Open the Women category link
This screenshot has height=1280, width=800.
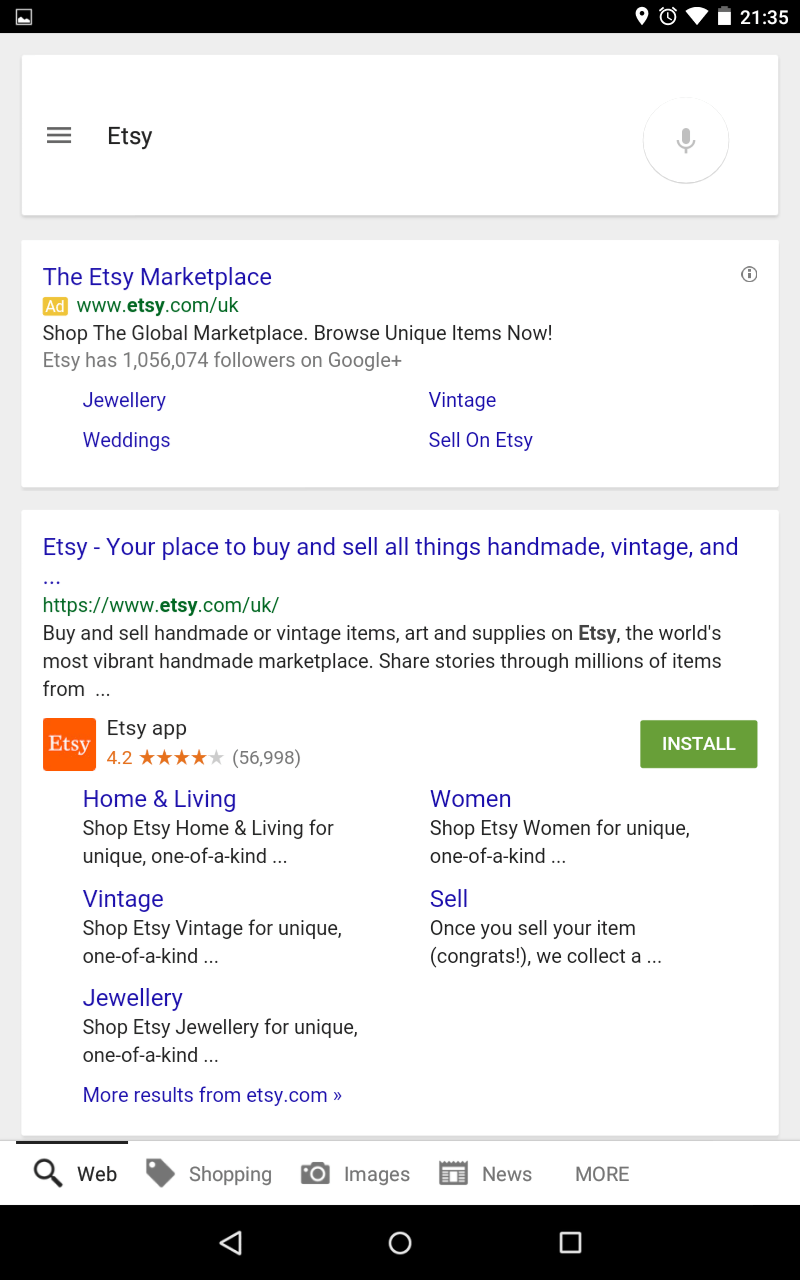[470, 799]
